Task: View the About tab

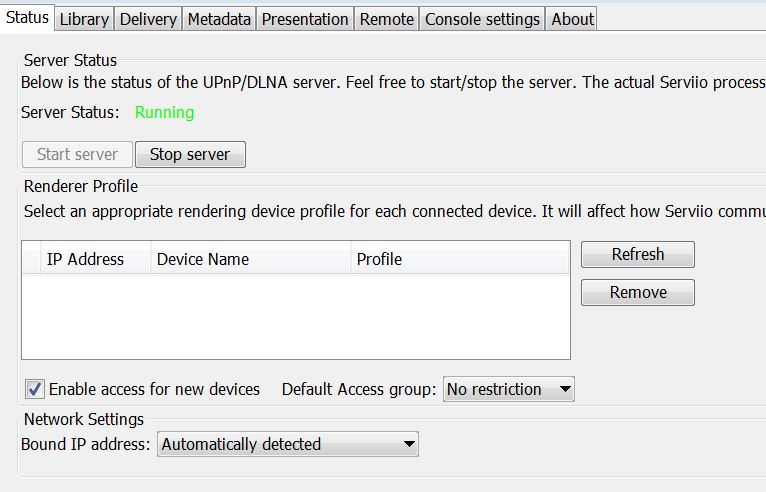Action: tap(572, 19)
